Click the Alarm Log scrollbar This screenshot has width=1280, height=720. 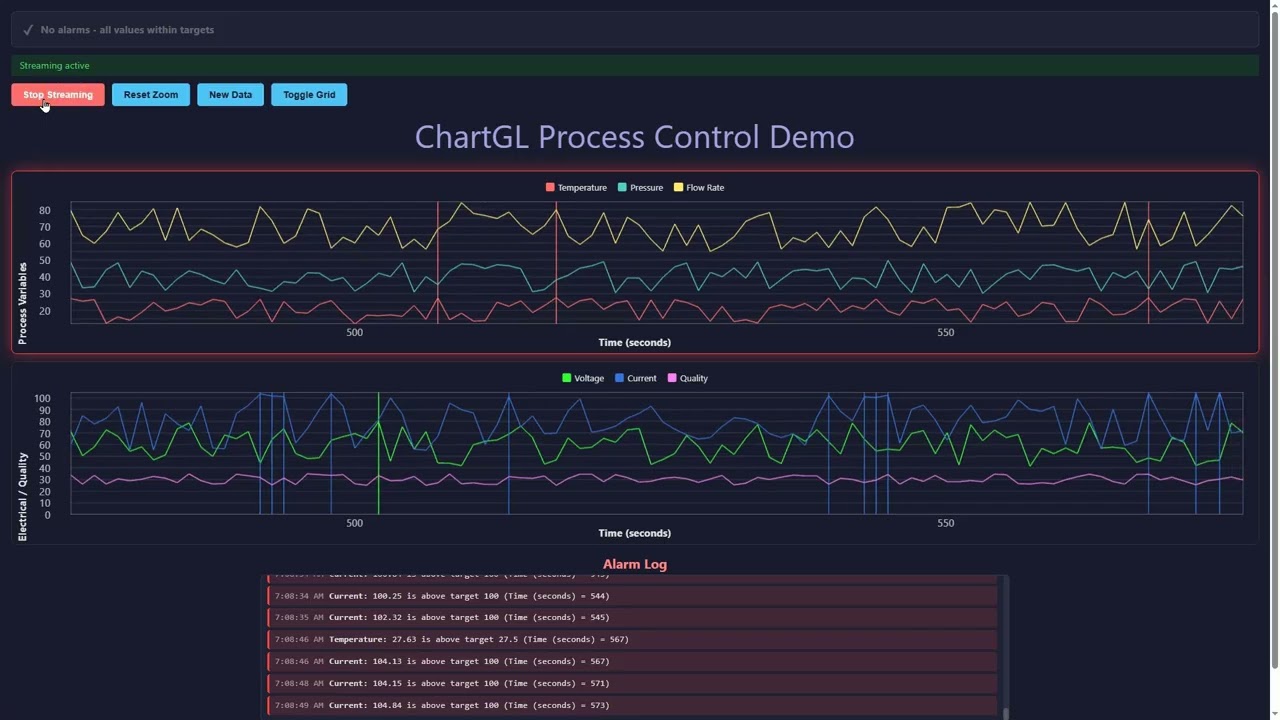[x=1005, y=647]
